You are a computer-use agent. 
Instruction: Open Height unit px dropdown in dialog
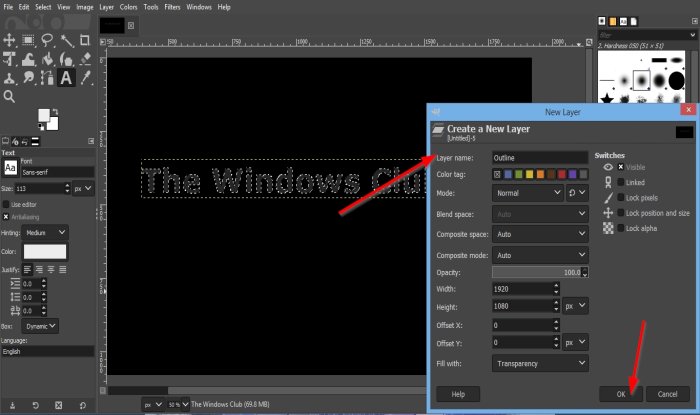pos(575,306)
